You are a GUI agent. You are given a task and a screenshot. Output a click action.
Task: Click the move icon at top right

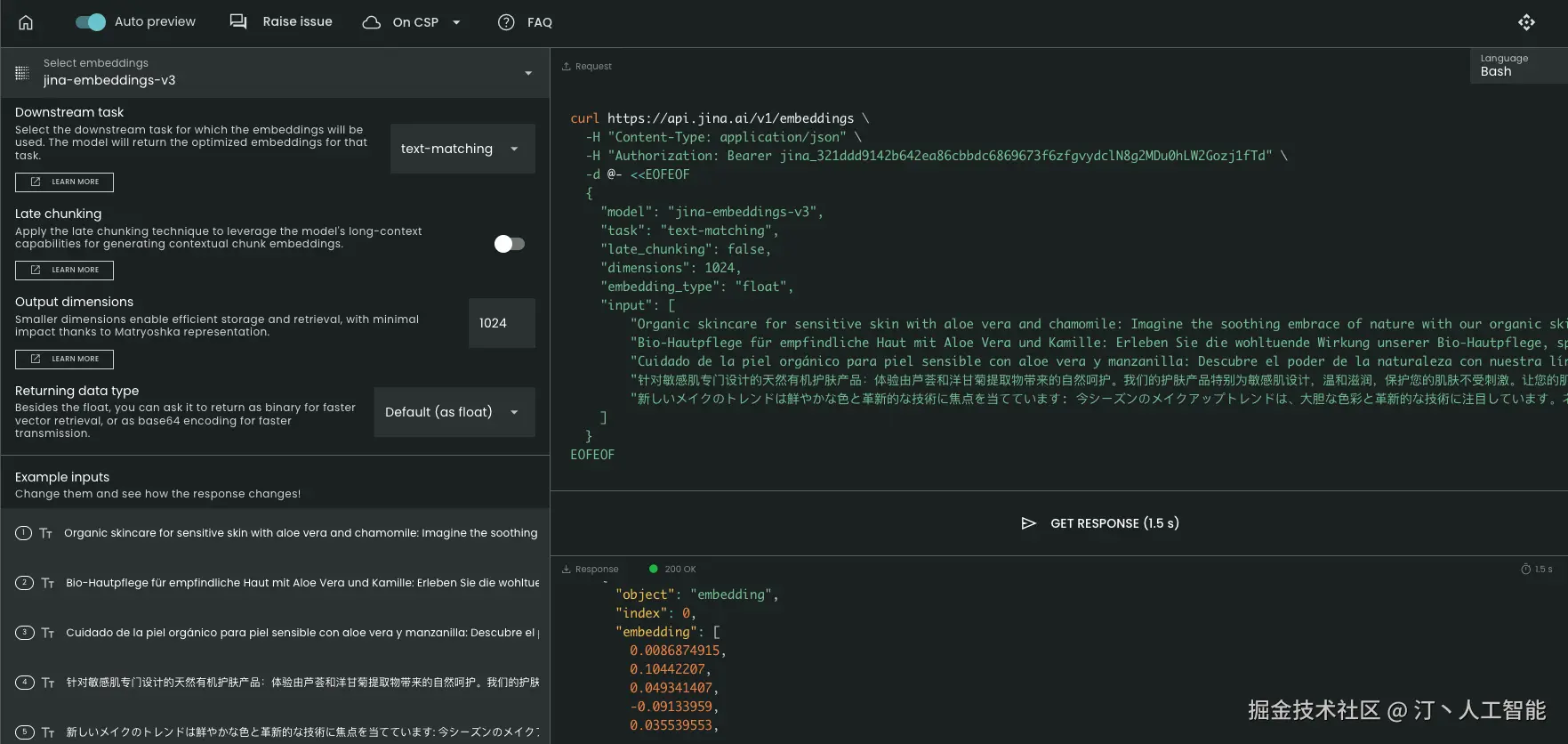click(1526, 22)
